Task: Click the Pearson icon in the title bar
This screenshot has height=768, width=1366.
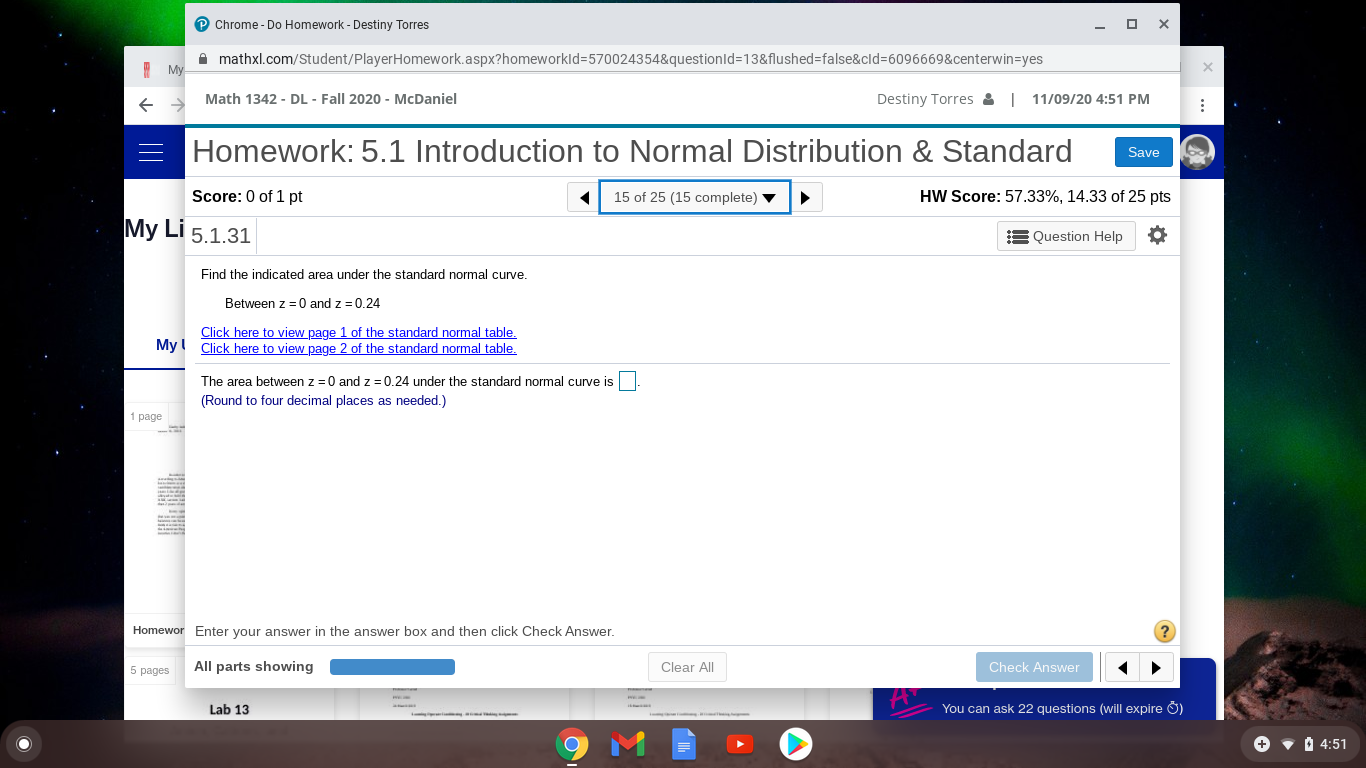Action: [202, 24]
